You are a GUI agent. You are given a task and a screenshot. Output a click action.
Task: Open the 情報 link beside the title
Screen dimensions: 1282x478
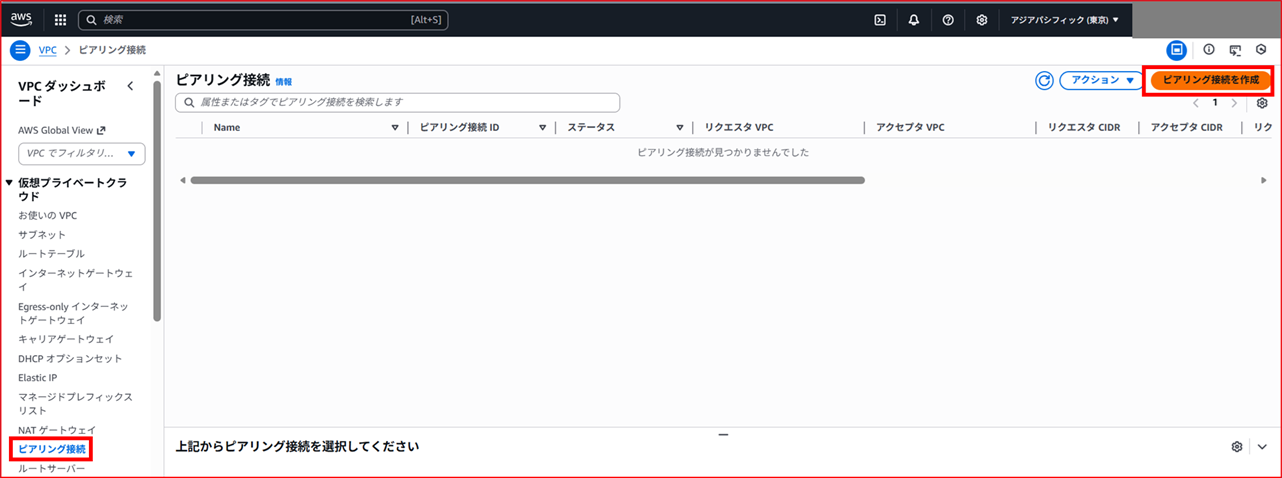pyautogui.click(x=284, y=81)
